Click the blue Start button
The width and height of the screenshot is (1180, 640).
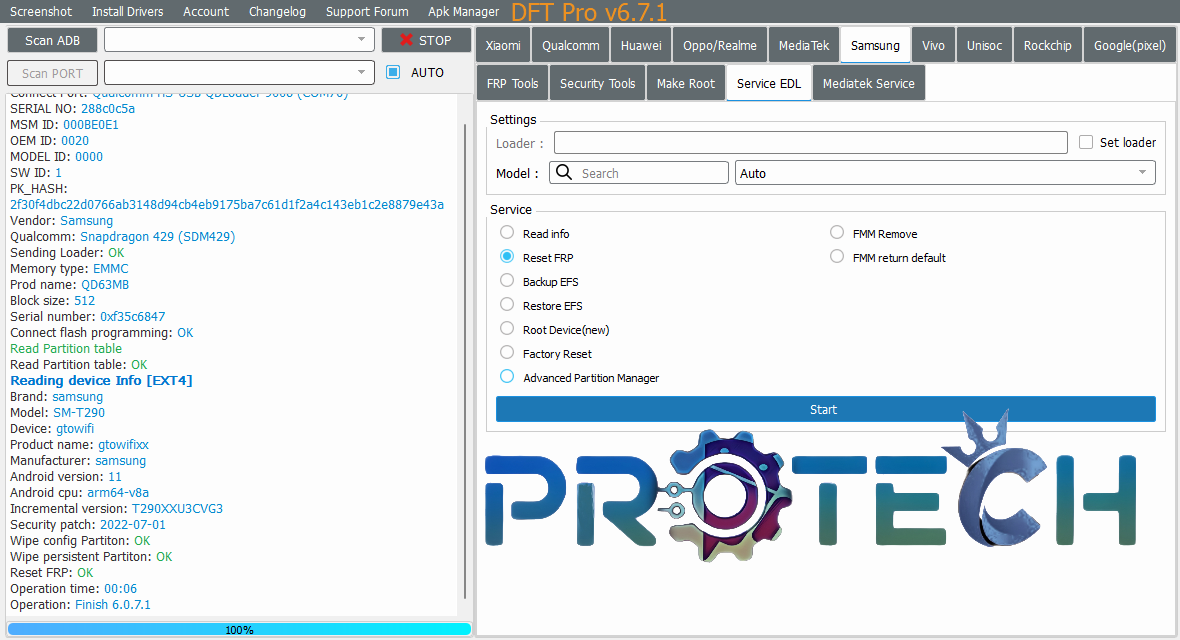pos(826,409)
